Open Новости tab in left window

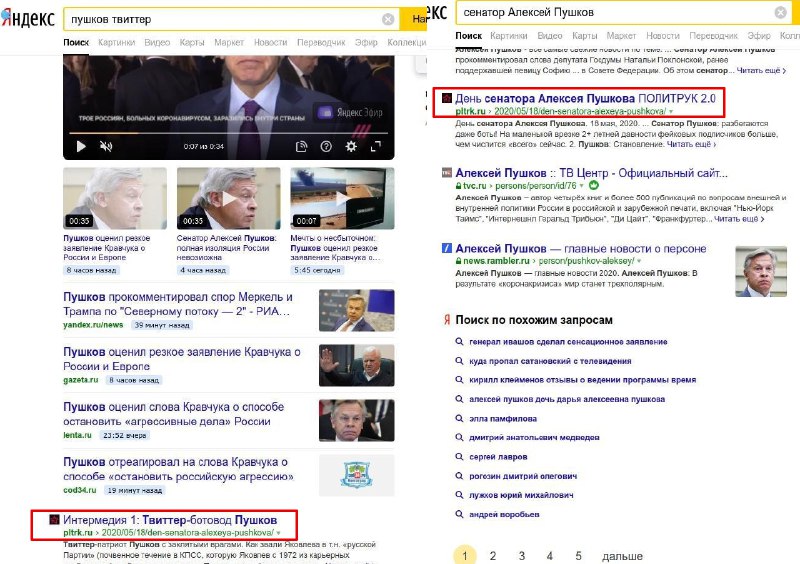click(270, 42)
